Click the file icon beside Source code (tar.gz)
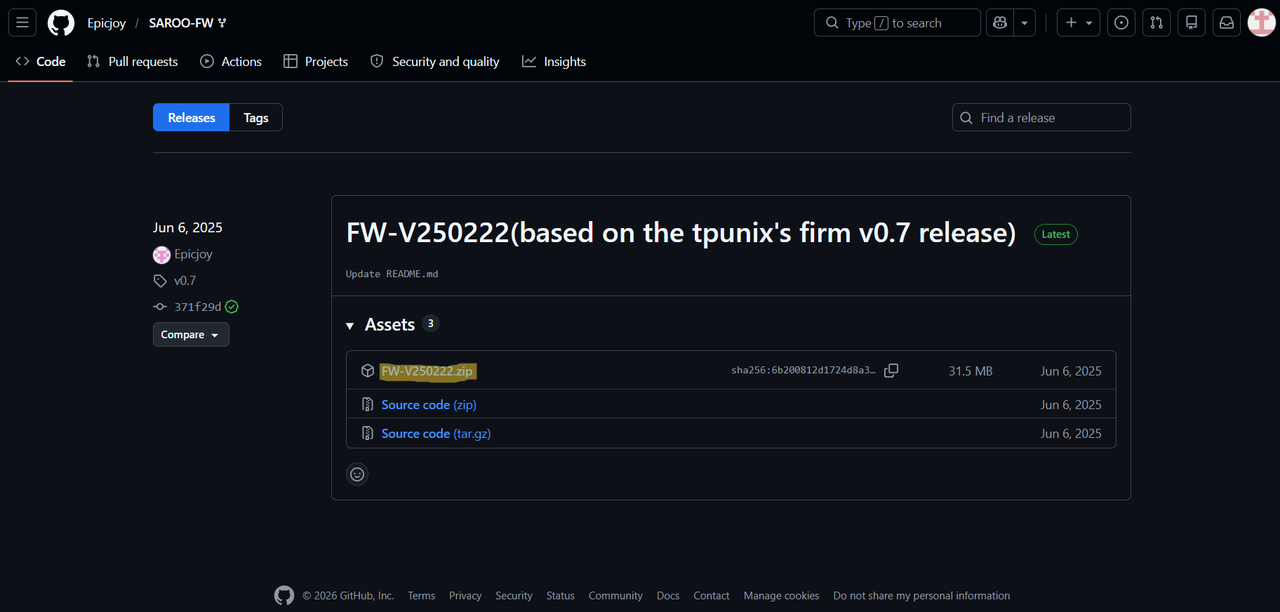This screenshot has height=612, width=1280. tap(367, 433)
